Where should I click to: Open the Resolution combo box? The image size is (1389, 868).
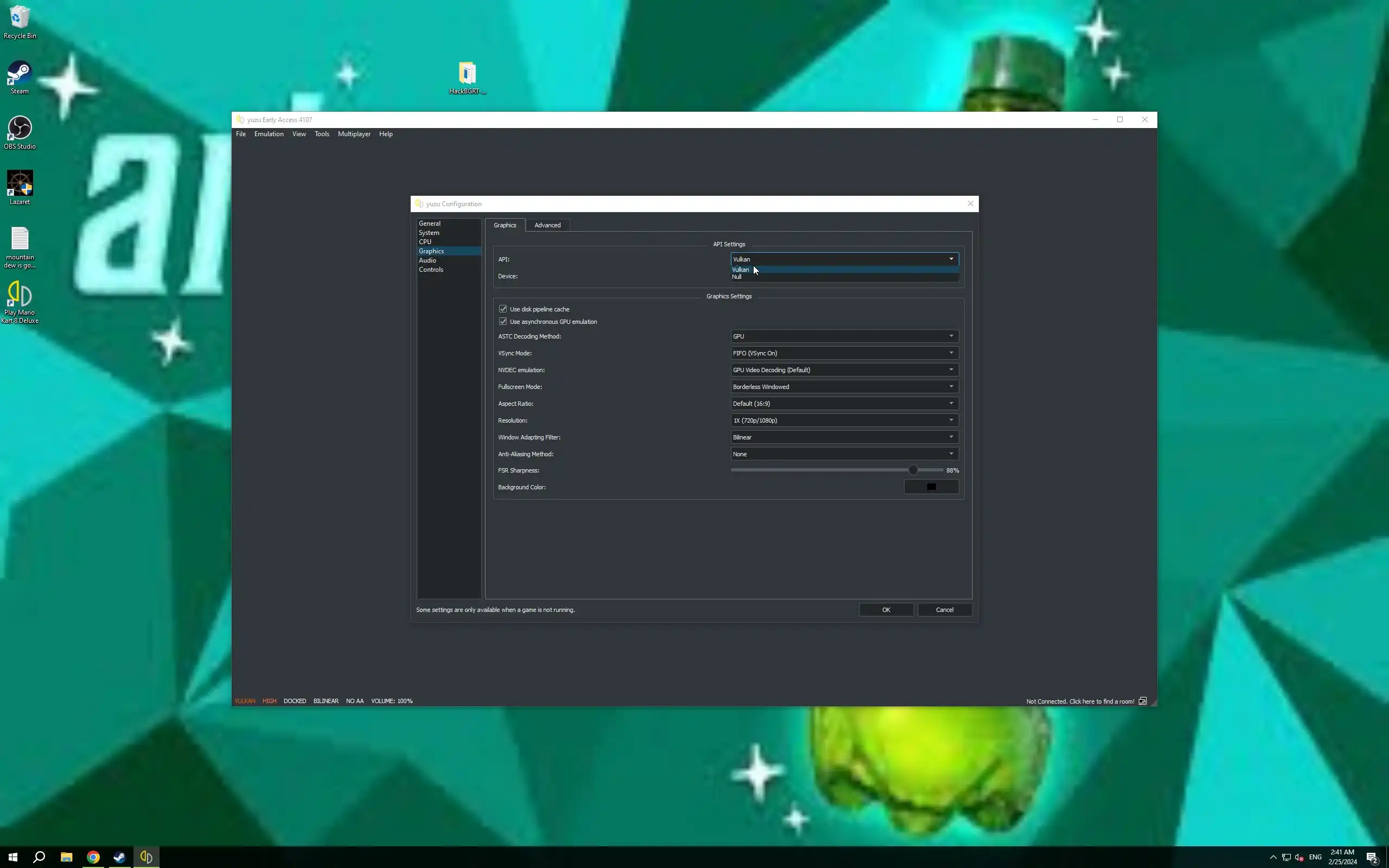(844, 420)
